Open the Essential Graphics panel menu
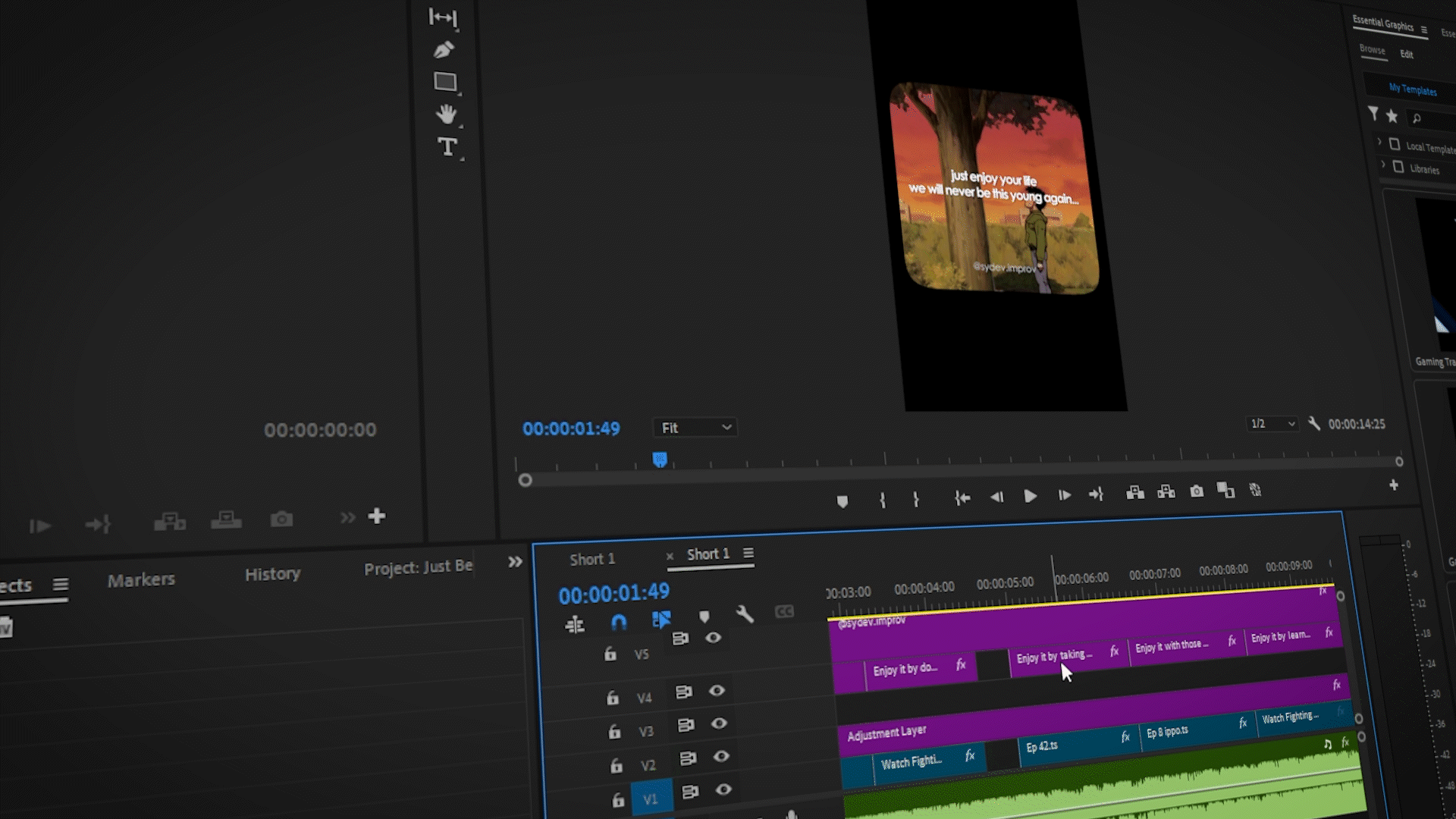Screen dimensions: 1456x819 [1424, 30]
